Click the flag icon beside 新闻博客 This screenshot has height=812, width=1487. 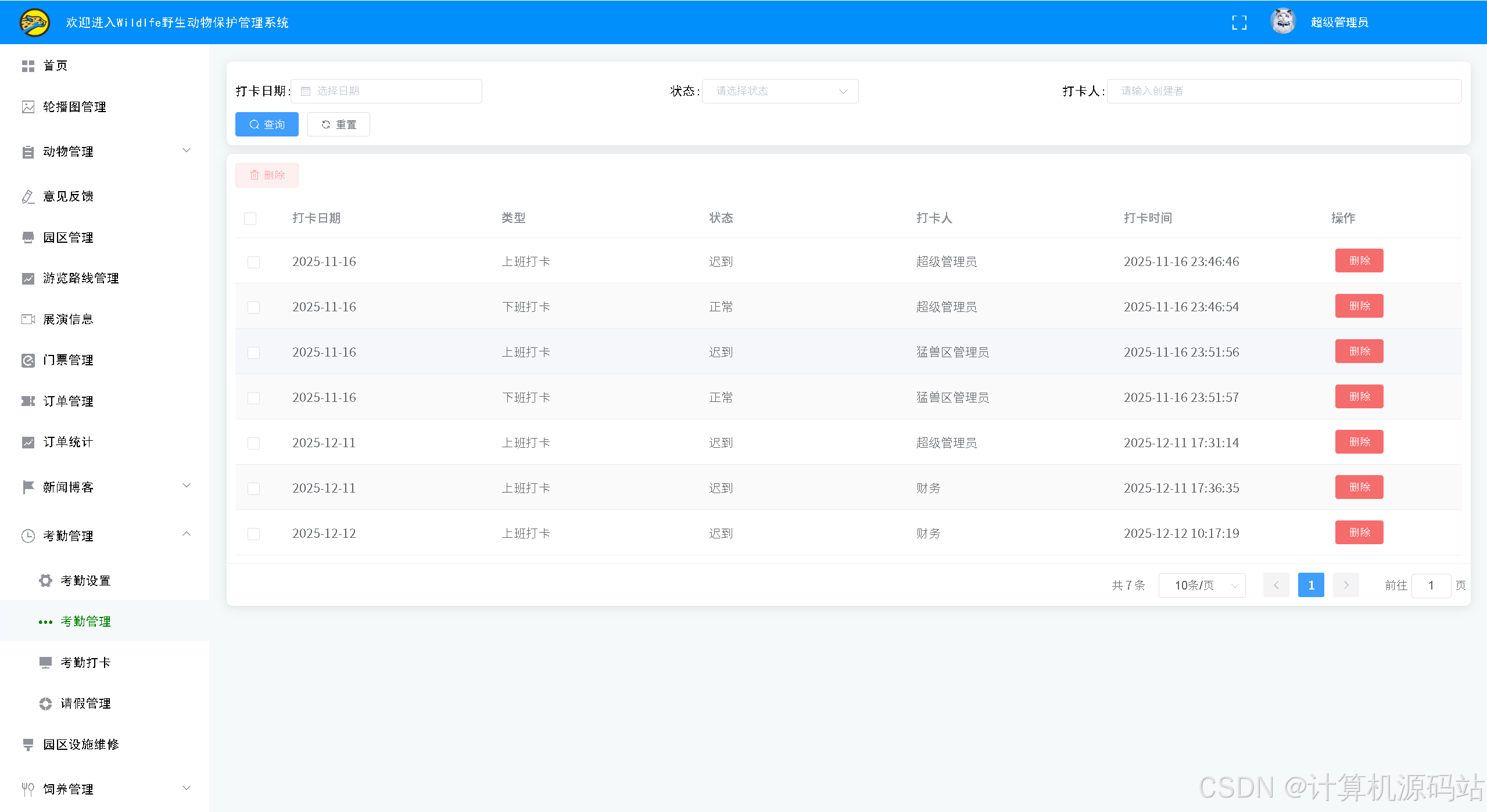(28, 487)
